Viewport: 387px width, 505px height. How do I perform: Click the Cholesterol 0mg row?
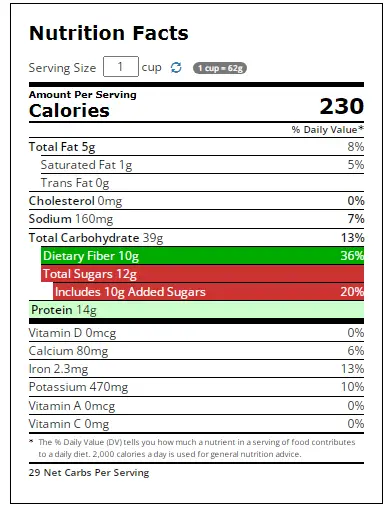196,201
